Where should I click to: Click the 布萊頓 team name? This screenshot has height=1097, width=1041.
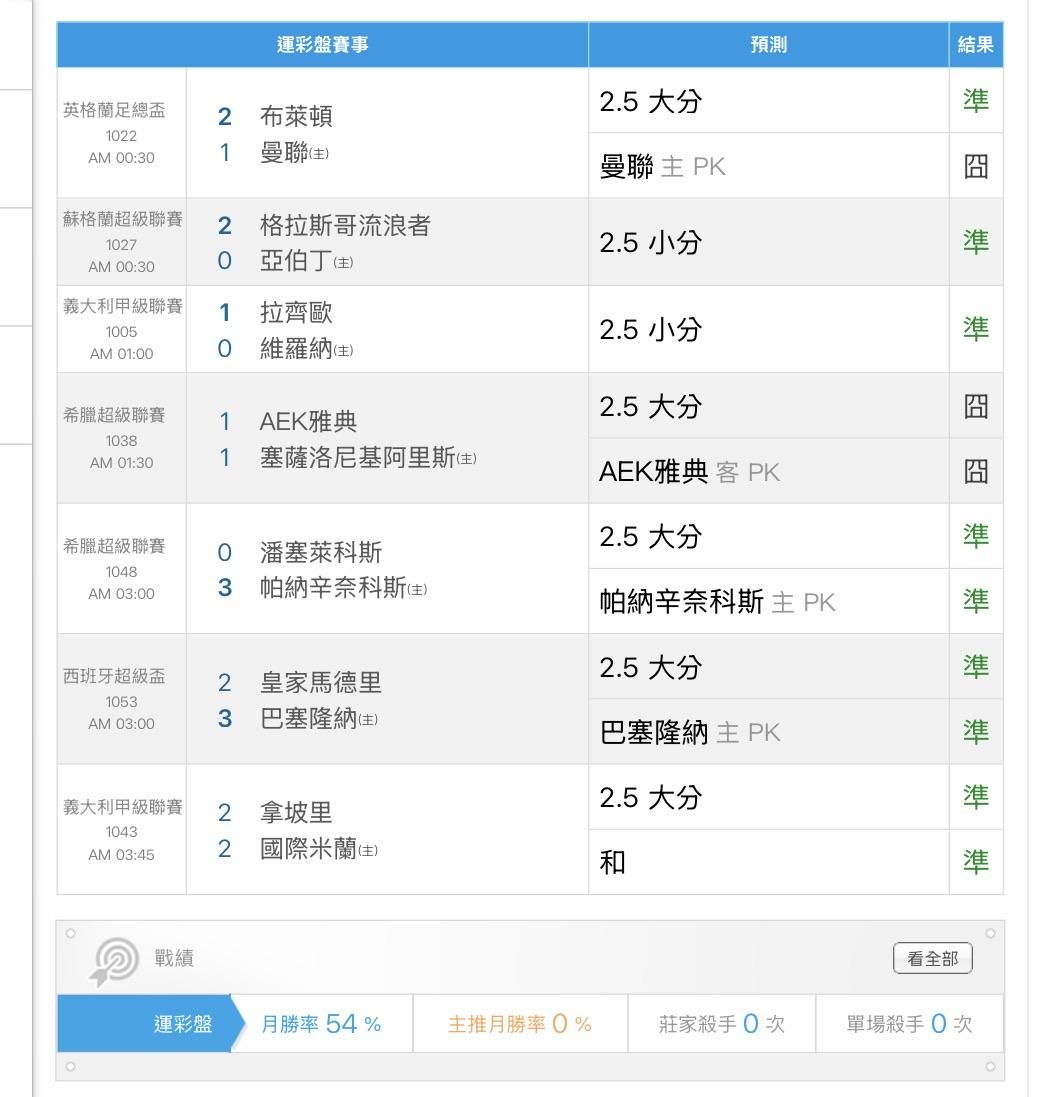(296, 117)
